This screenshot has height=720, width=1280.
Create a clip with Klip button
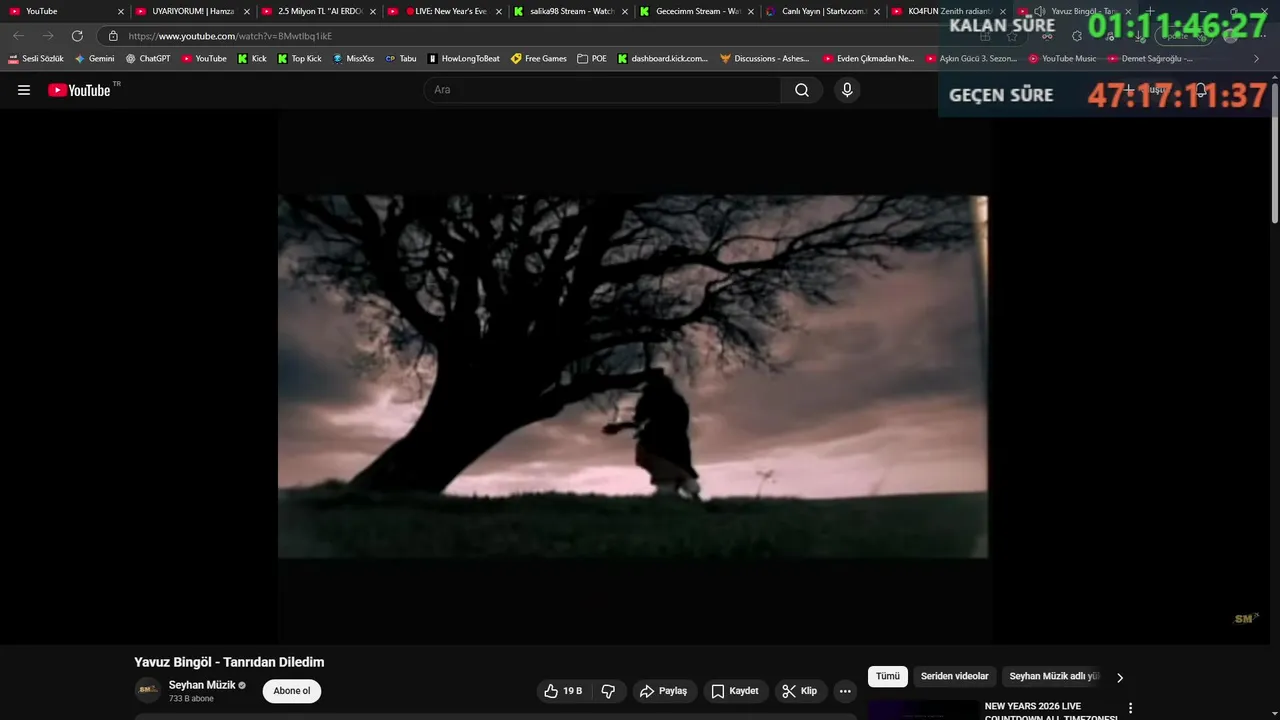tap(800, 691)
